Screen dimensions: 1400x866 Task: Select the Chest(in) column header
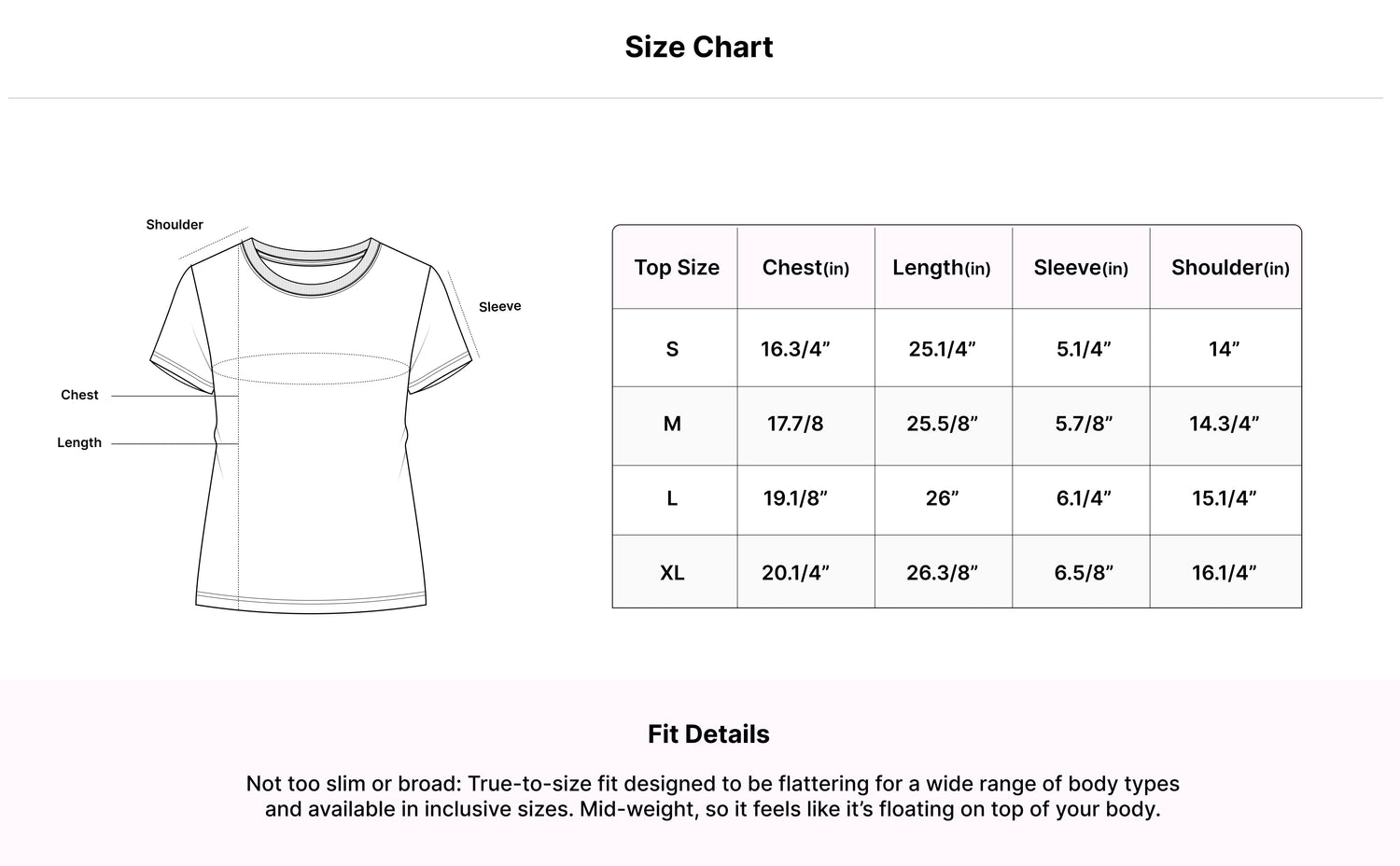(x=805, y=268)
